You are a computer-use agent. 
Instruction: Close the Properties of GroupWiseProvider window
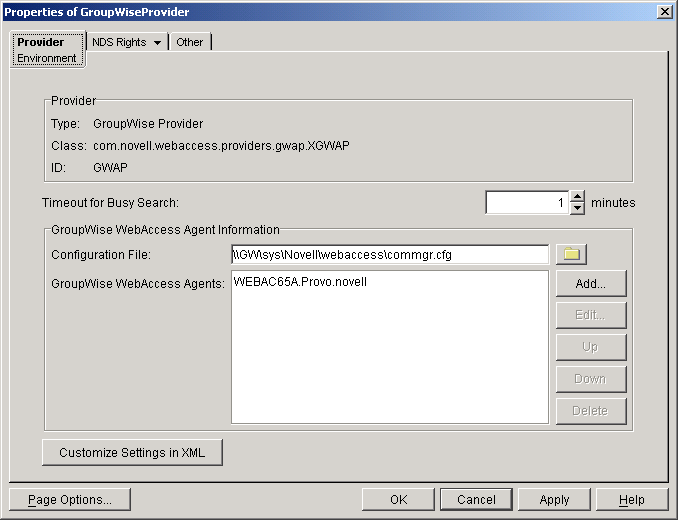(665, 12)
